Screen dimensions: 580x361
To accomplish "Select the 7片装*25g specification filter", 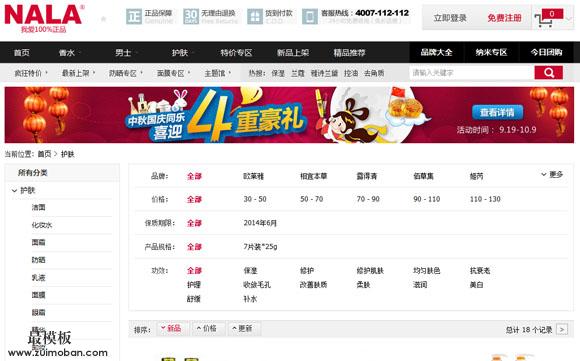I will pos(260,246).
